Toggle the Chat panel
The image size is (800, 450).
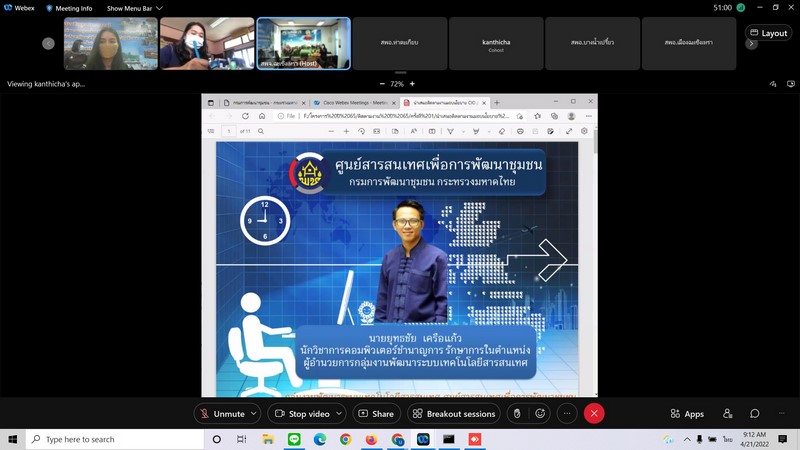tap(755, 414)
